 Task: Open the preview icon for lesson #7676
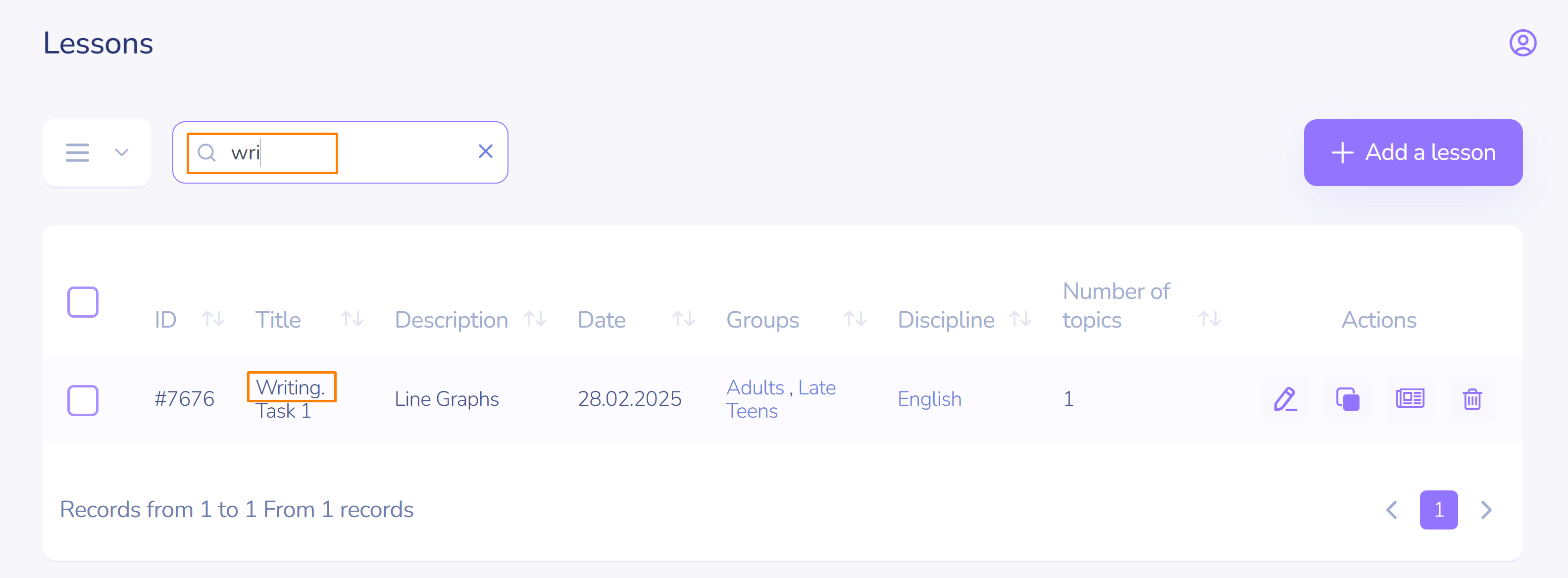1410,400
